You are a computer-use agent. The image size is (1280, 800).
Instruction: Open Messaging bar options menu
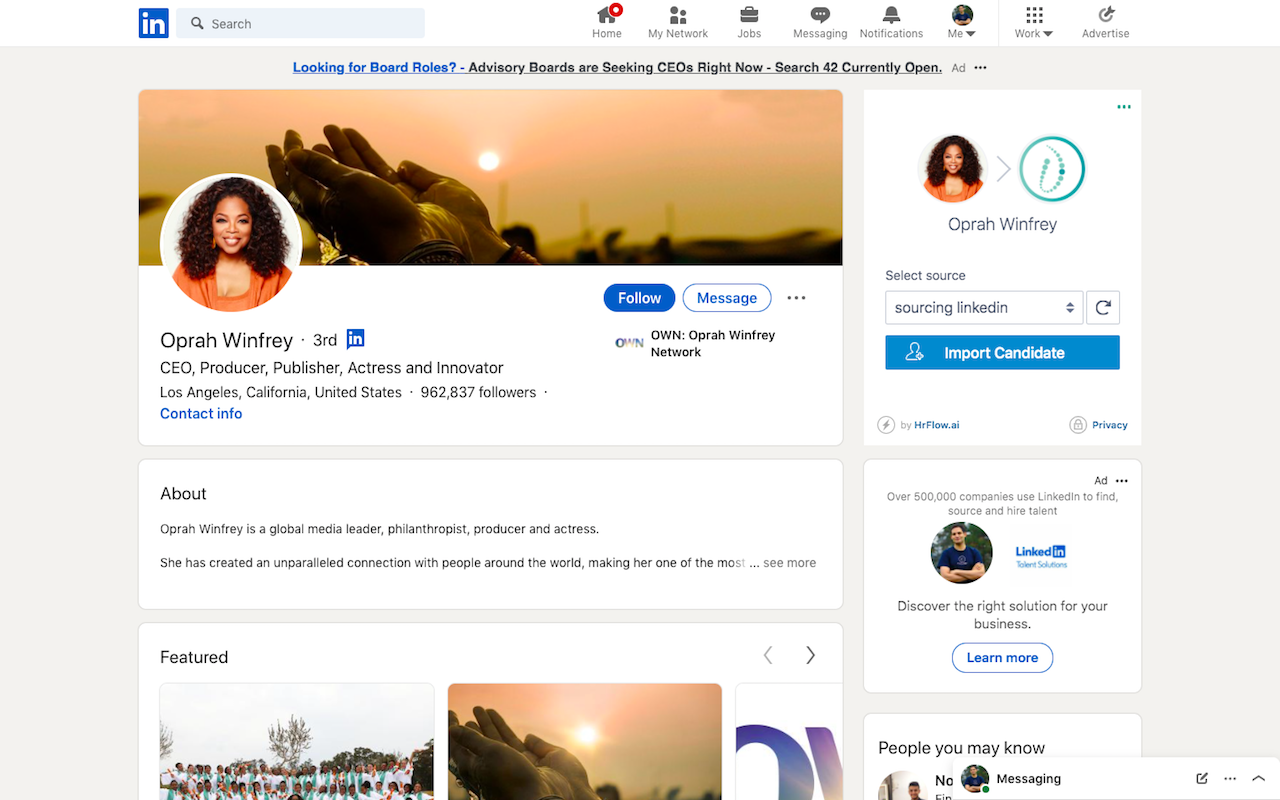[x=1230, y=779]
